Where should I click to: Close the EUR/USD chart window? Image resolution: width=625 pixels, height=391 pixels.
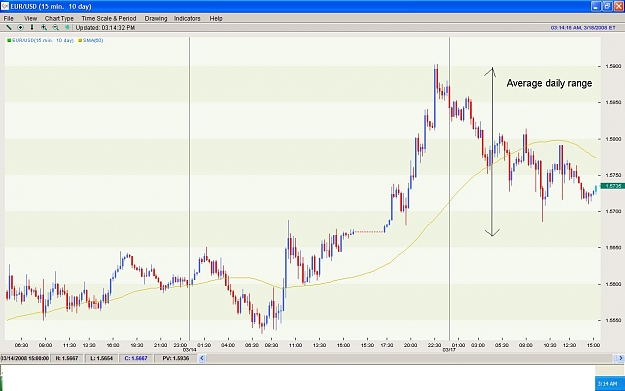(x=619, y=6)
